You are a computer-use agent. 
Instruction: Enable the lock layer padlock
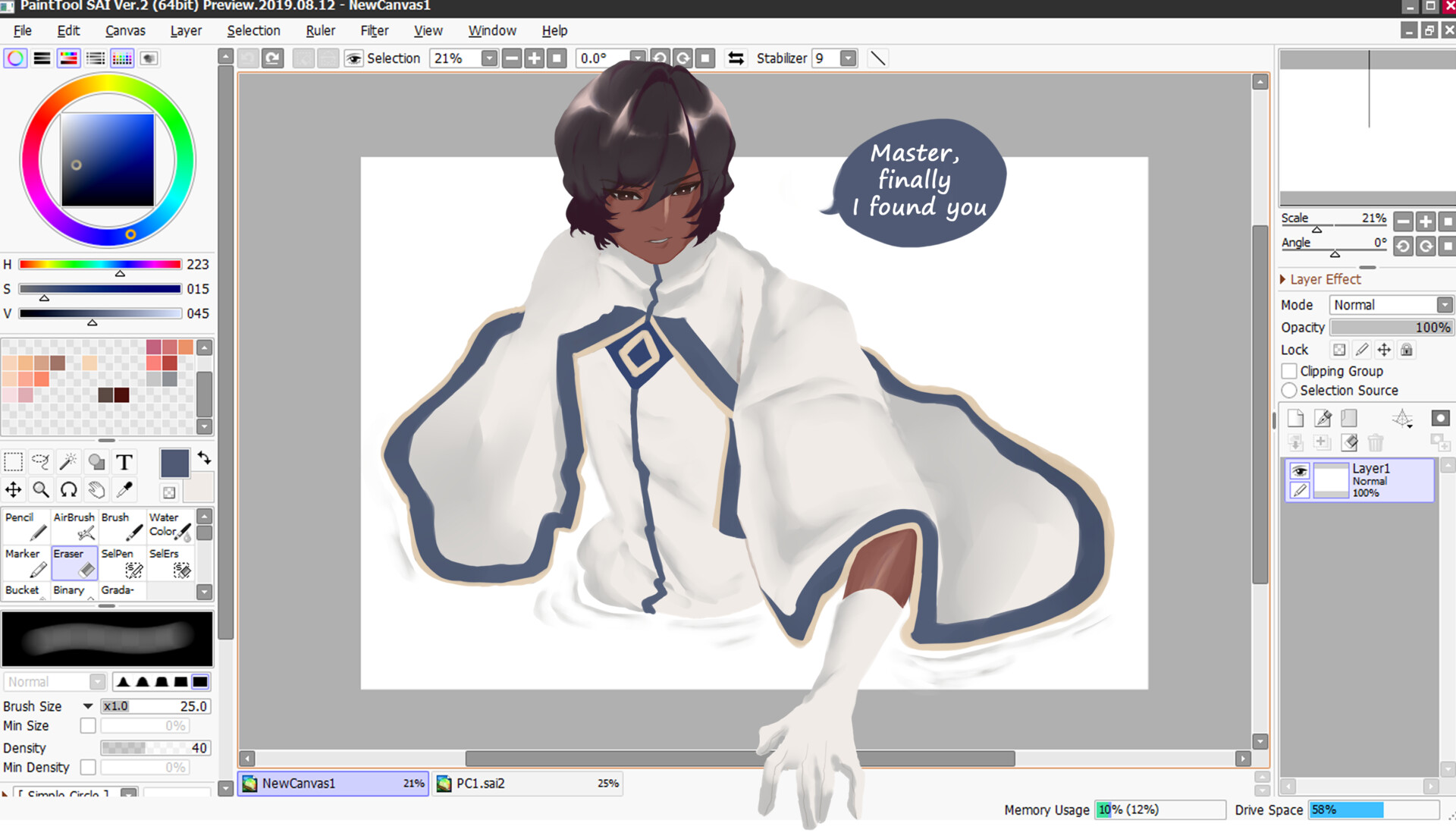coord(1407,349)
